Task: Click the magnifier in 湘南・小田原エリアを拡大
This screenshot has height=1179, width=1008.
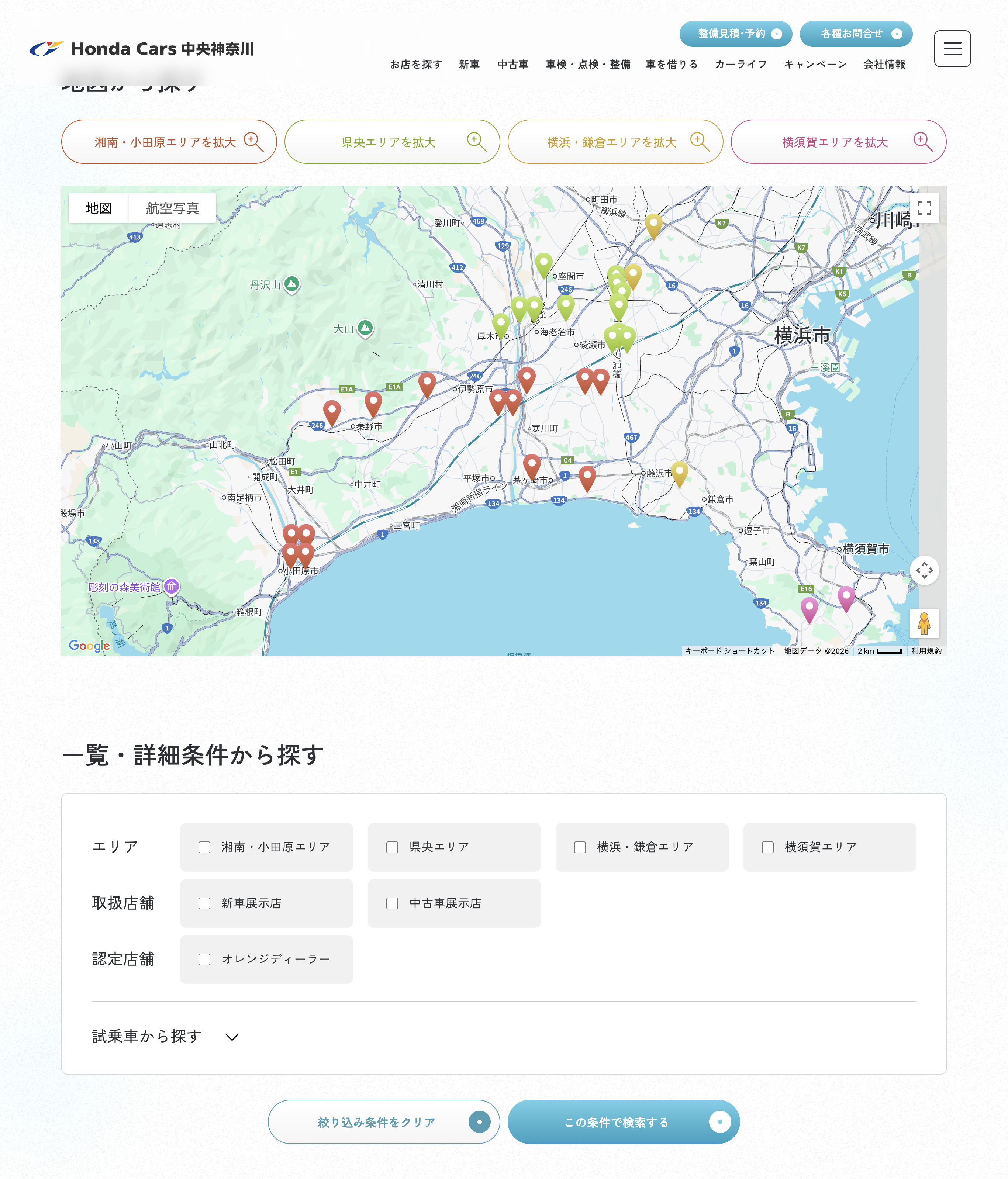Action: click(x=253, y=142)
